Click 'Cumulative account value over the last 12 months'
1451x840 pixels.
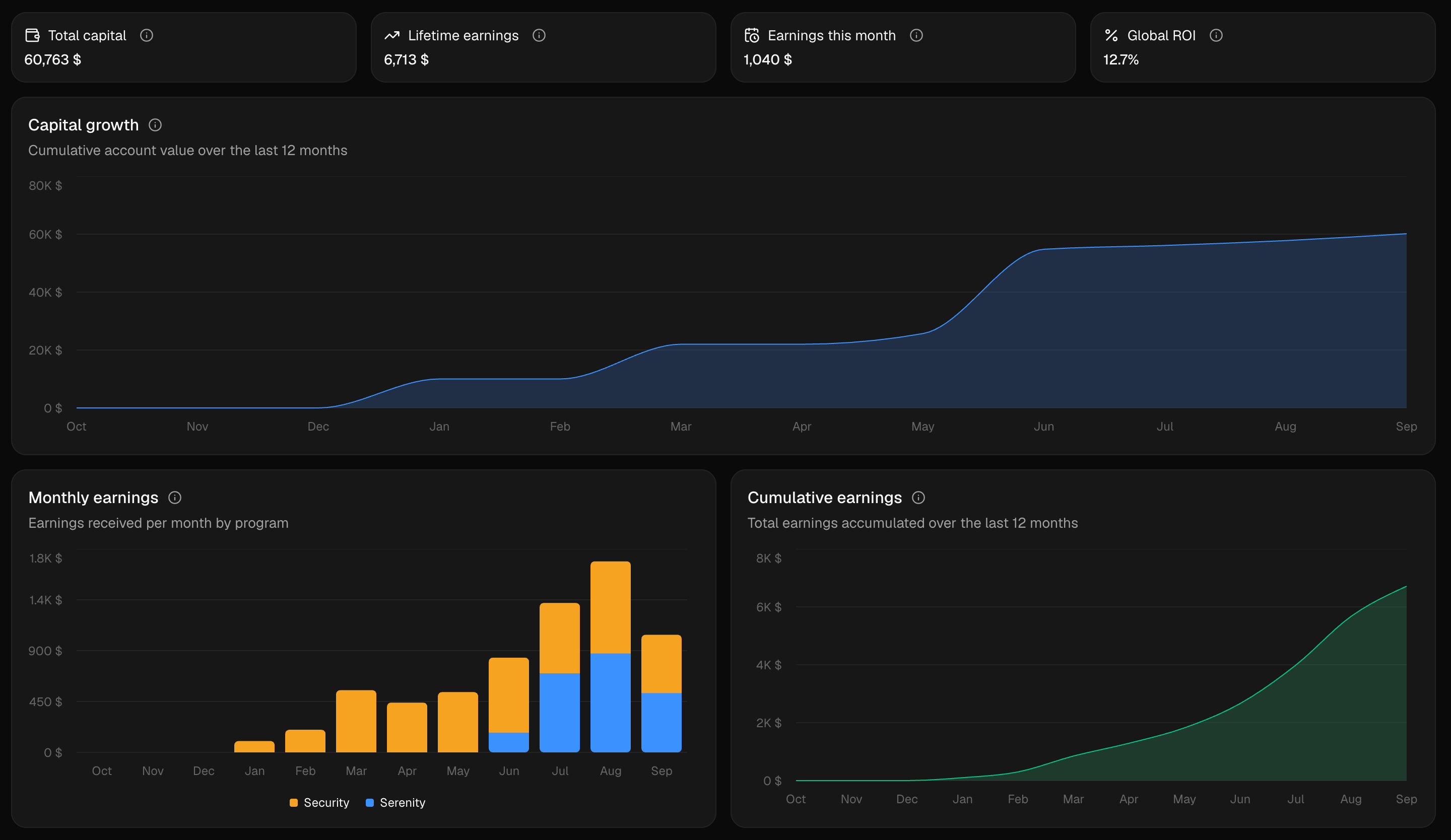point(188,151)
